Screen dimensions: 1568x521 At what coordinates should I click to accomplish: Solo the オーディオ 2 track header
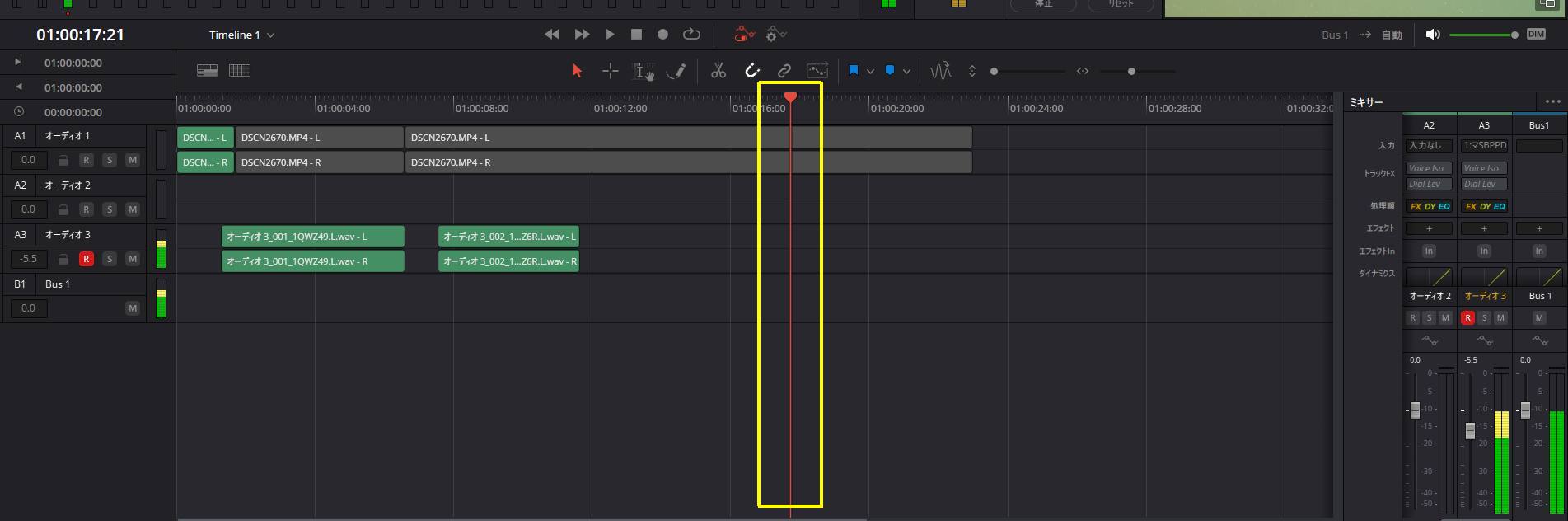(109, 209)
